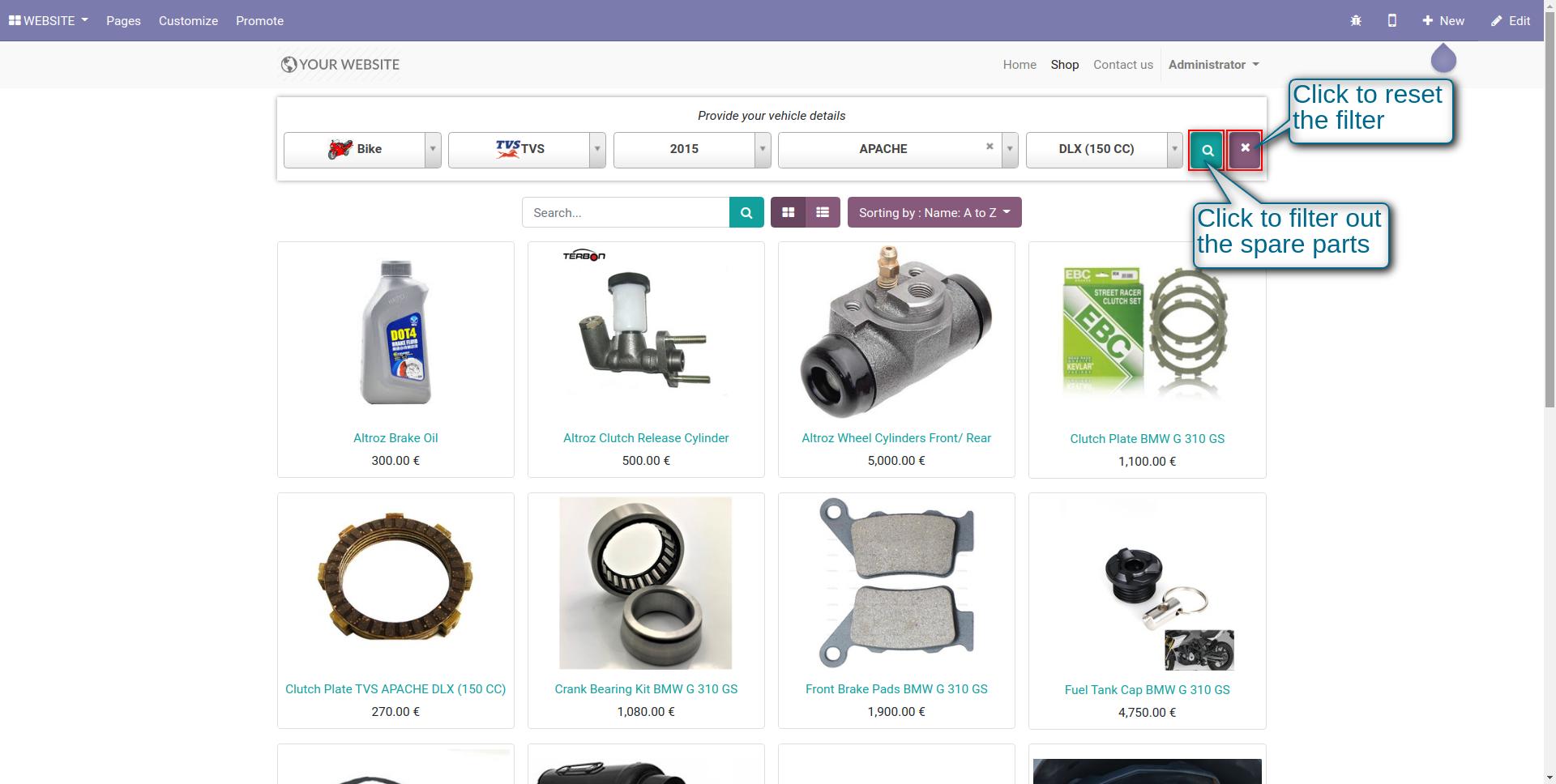This screenshot has height=784, width=1556.
Task: Click the 1,100.00 € price text
Action: pyautogui.click(x=1147, y=462)
